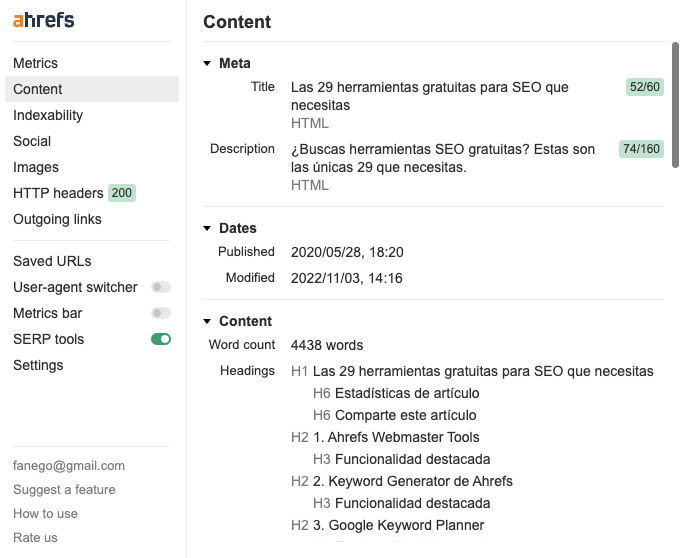Open Suggest a feature link
Screen dimensions: 683x558
(x=64, y=490)
